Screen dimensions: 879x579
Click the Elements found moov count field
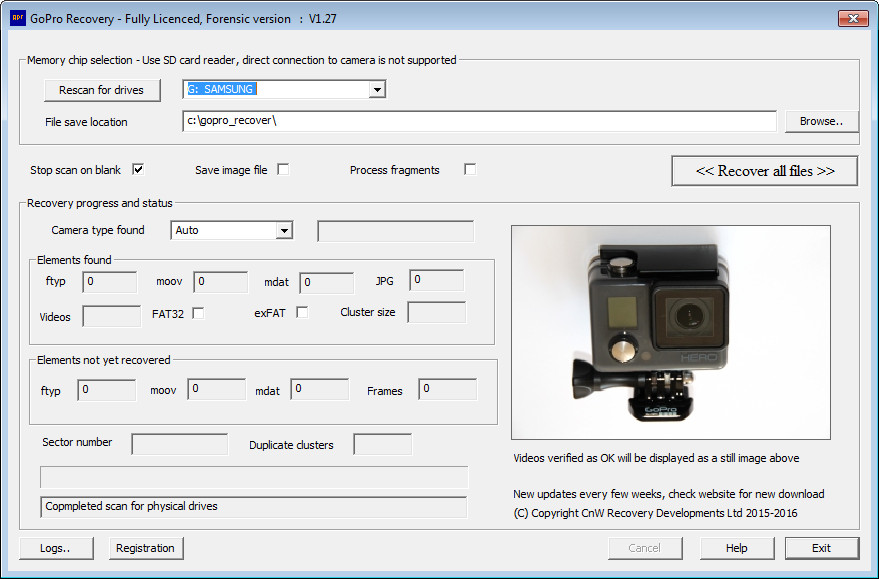click(220, 282)
